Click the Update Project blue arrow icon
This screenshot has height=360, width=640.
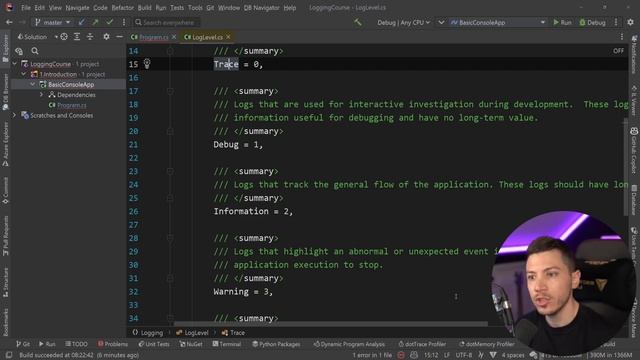[x=82, y=22]
